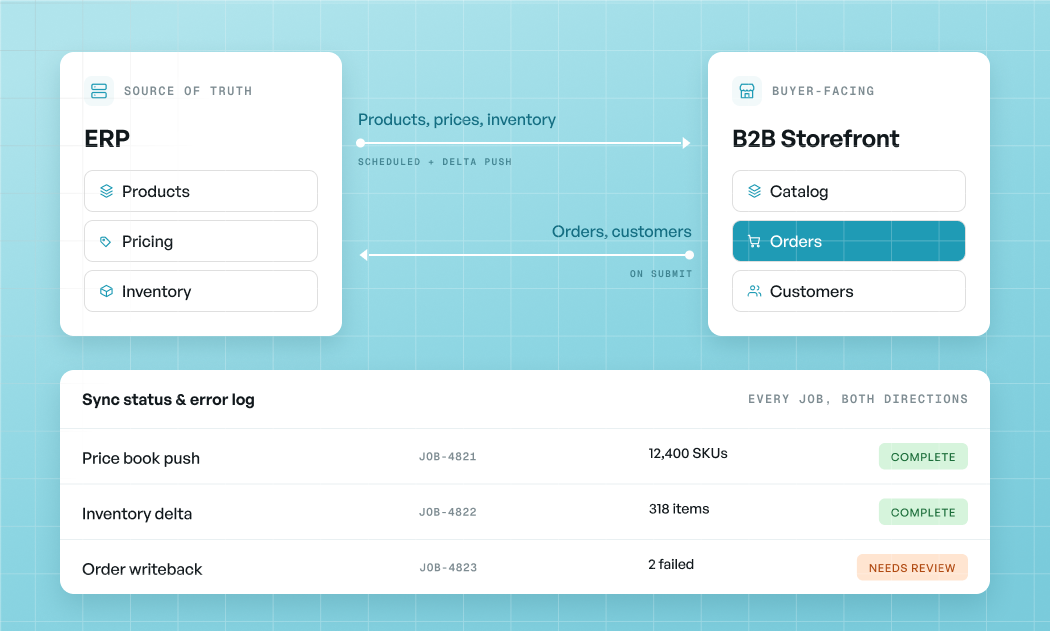1050x631 pixels.
Task: Click job ID JOB-4821
Action: 447,457
